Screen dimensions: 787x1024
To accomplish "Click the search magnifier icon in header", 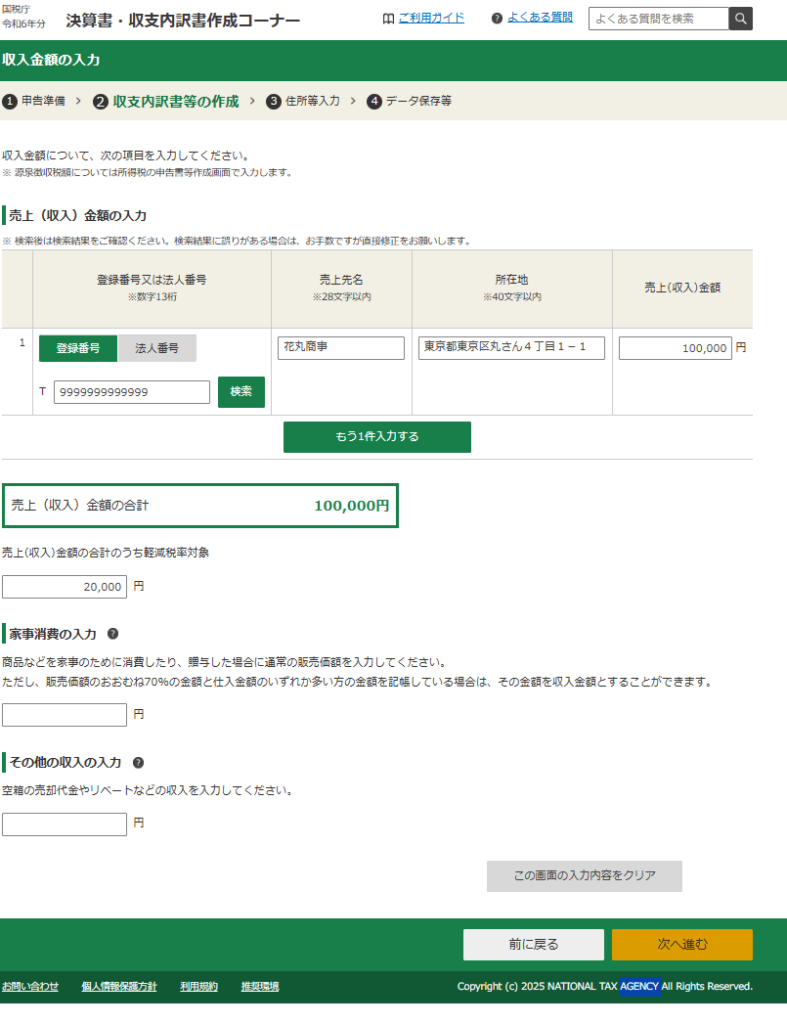I will [x=740, y=18].
